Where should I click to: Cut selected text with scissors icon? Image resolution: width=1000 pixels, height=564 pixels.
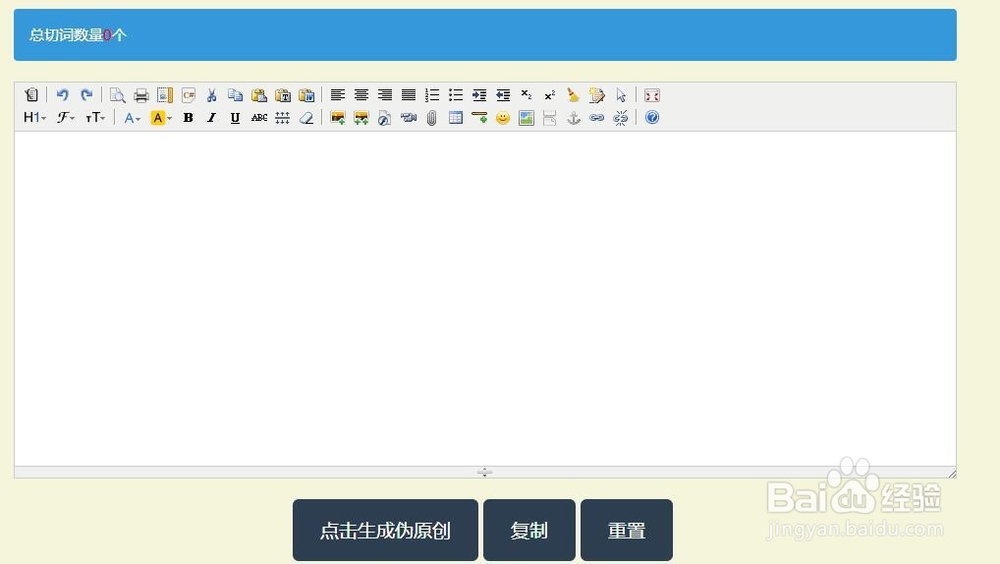point(212,95)
